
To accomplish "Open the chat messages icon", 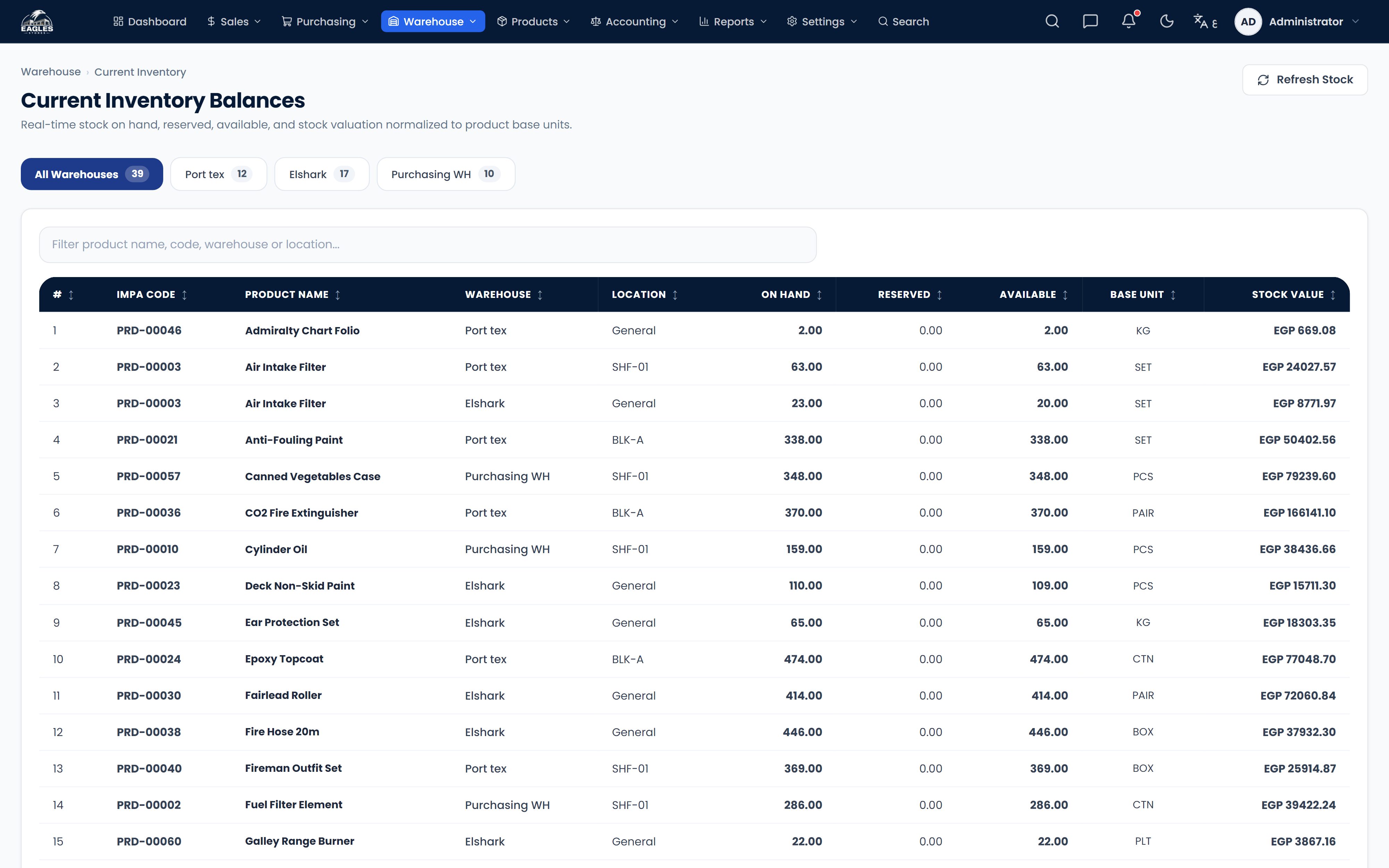I will [x=1090, y=22].
